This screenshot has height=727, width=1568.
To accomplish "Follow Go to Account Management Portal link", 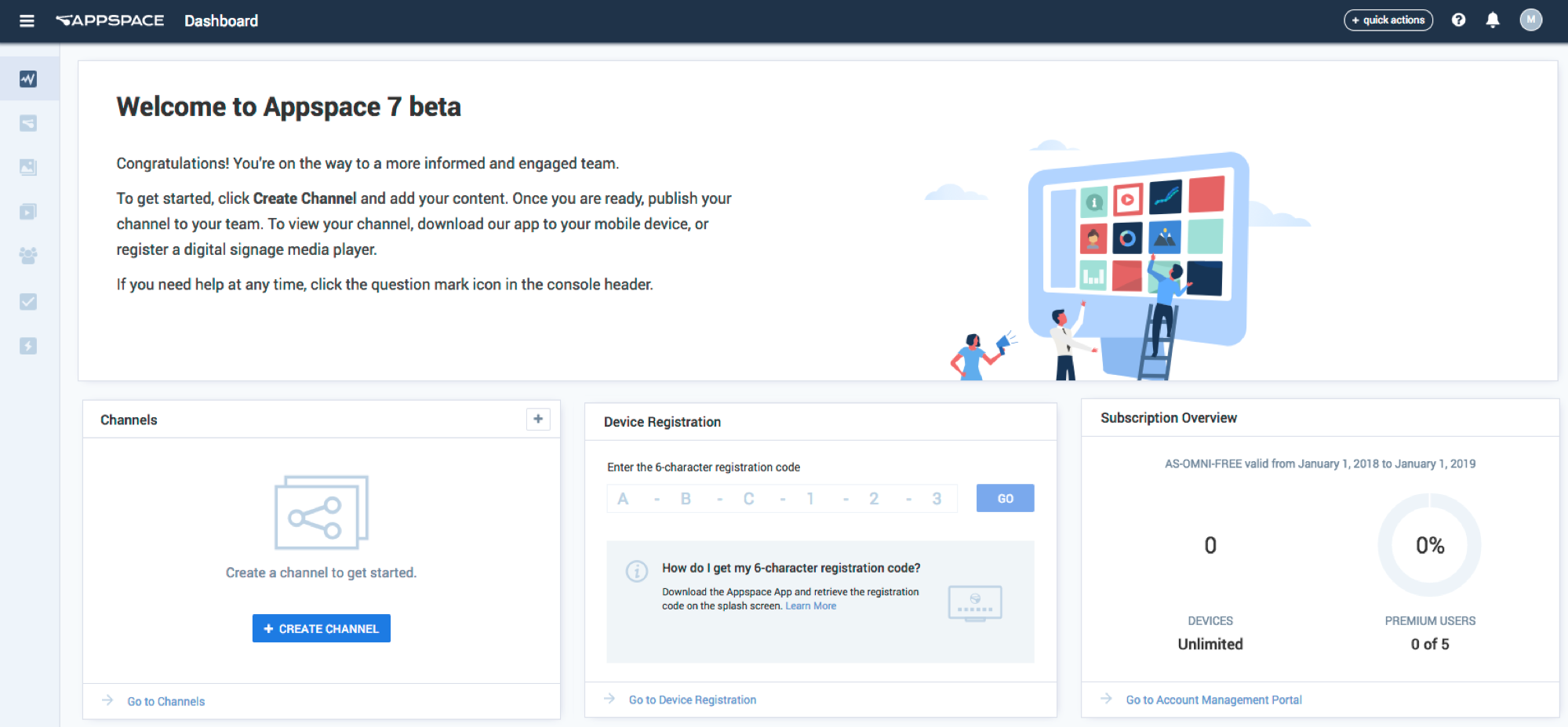I will (x=1213, y=700).
